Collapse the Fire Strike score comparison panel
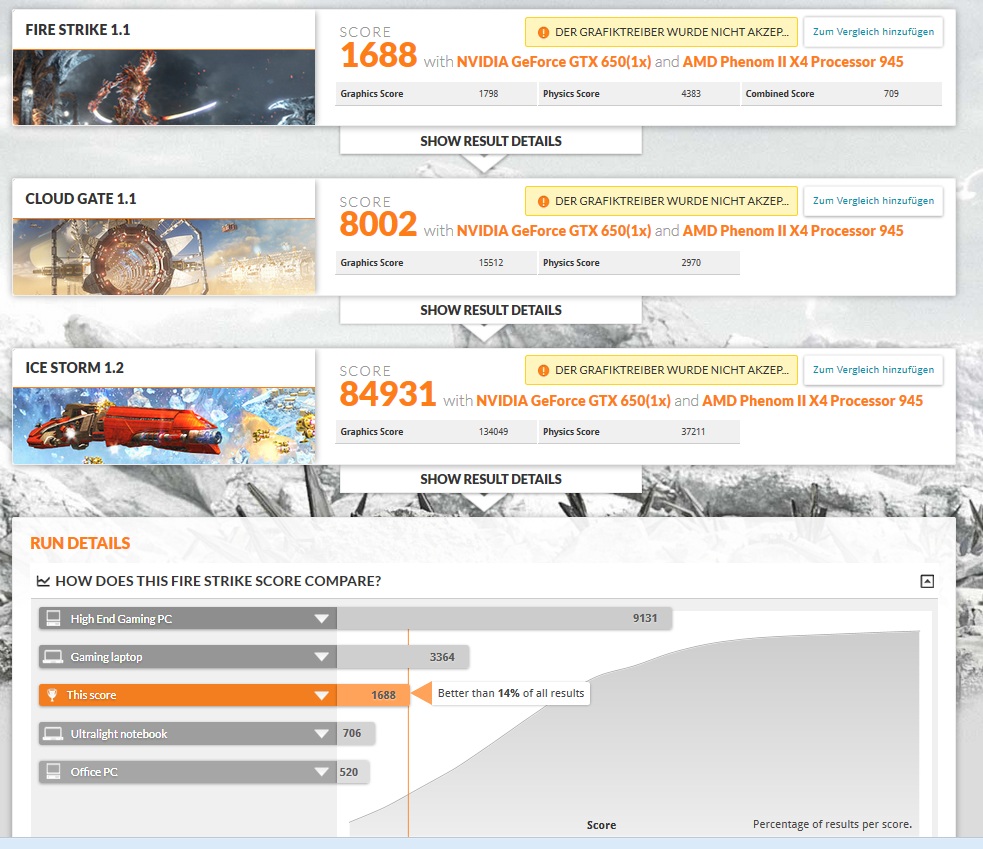The height and width of the screenshot is (849, 983). [x=927, y=581]
